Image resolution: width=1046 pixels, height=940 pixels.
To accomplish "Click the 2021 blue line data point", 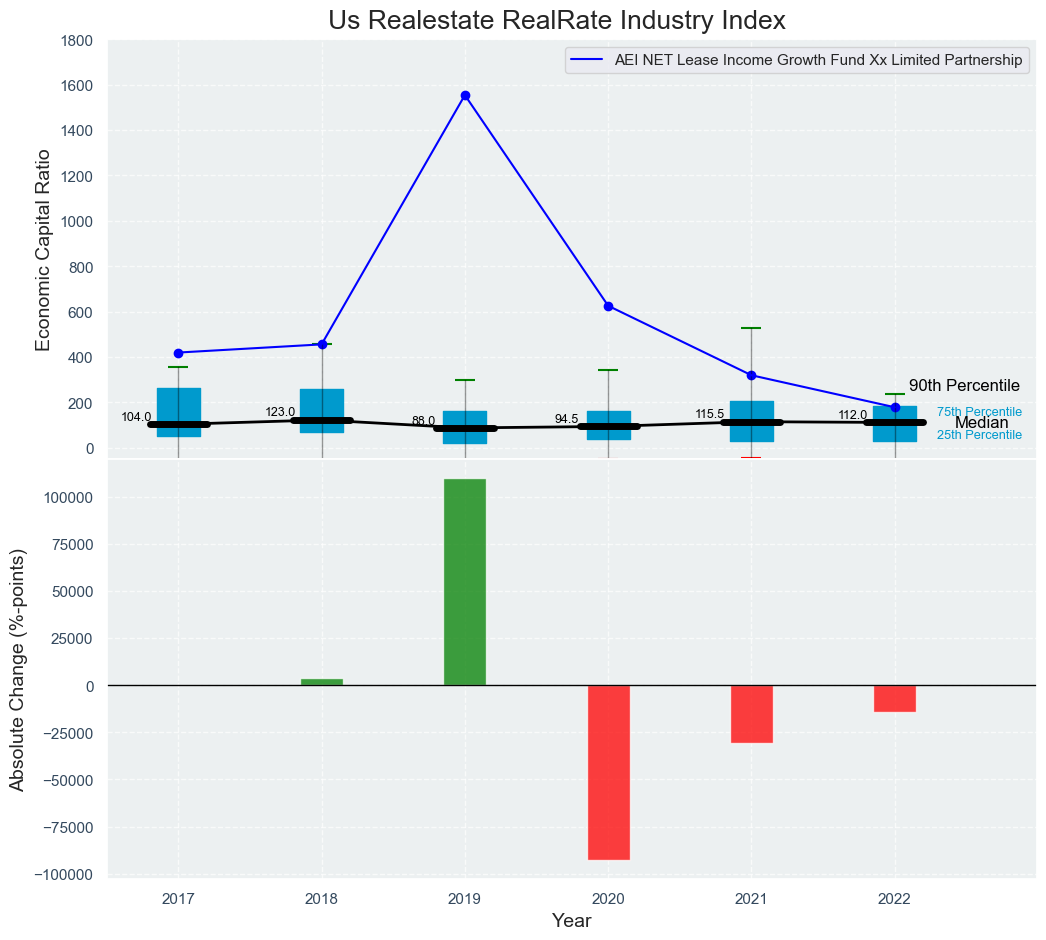I will tap(751, 375).
